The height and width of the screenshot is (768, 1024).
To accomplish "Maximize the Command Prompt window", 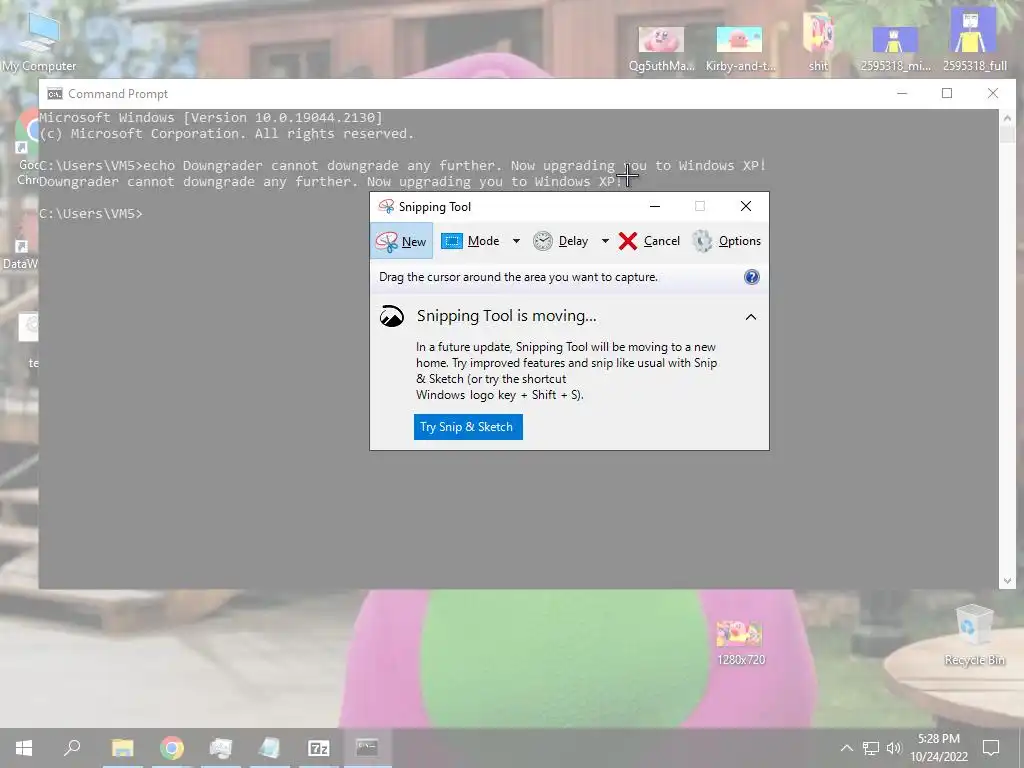I will pyautogui.click(x=947, y=93).
